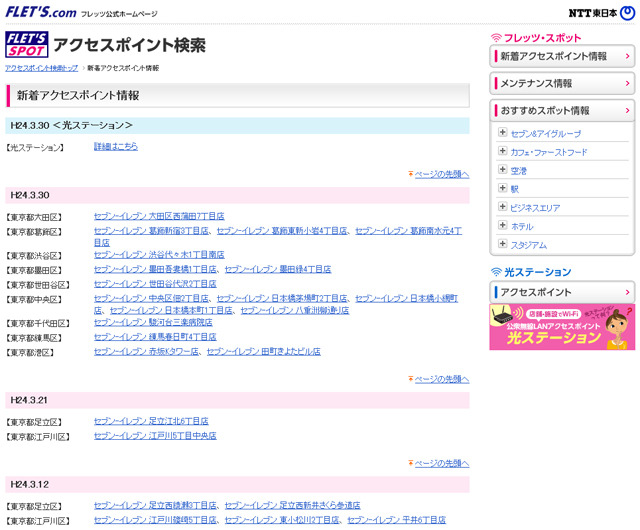This screenshot has height=530, width=640.
Task: Expand the セブン&アイグループ plus icon
Action: click(x=502, y=132)
